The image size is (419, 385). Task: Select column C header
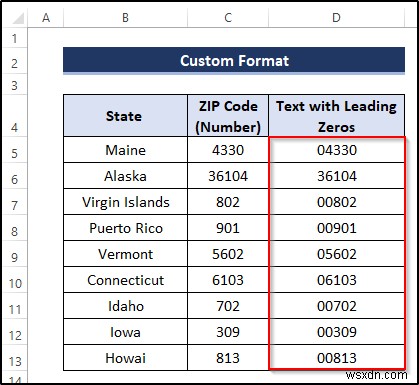(228, 17)
